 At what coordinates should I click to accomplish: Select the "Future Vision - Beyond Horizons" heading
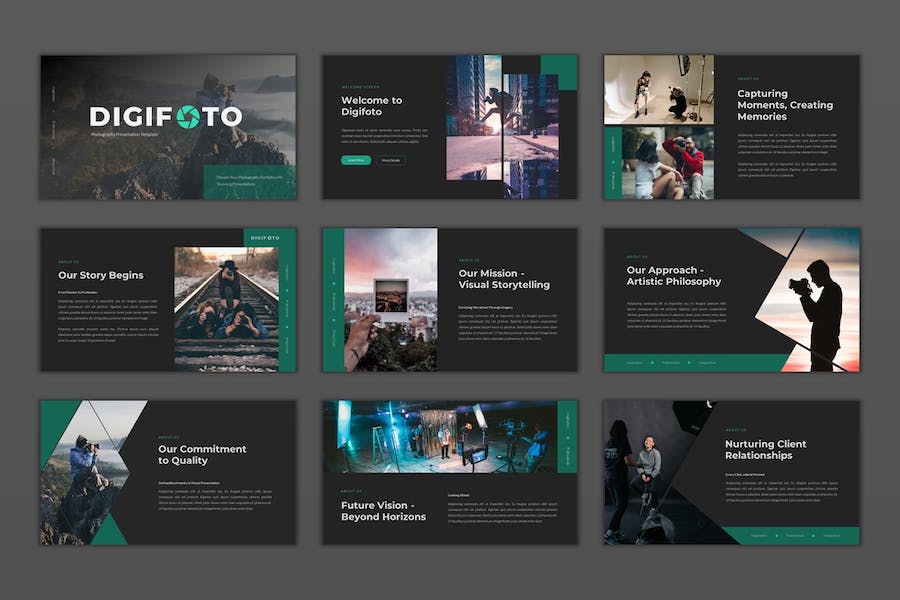tap(383, 511)
